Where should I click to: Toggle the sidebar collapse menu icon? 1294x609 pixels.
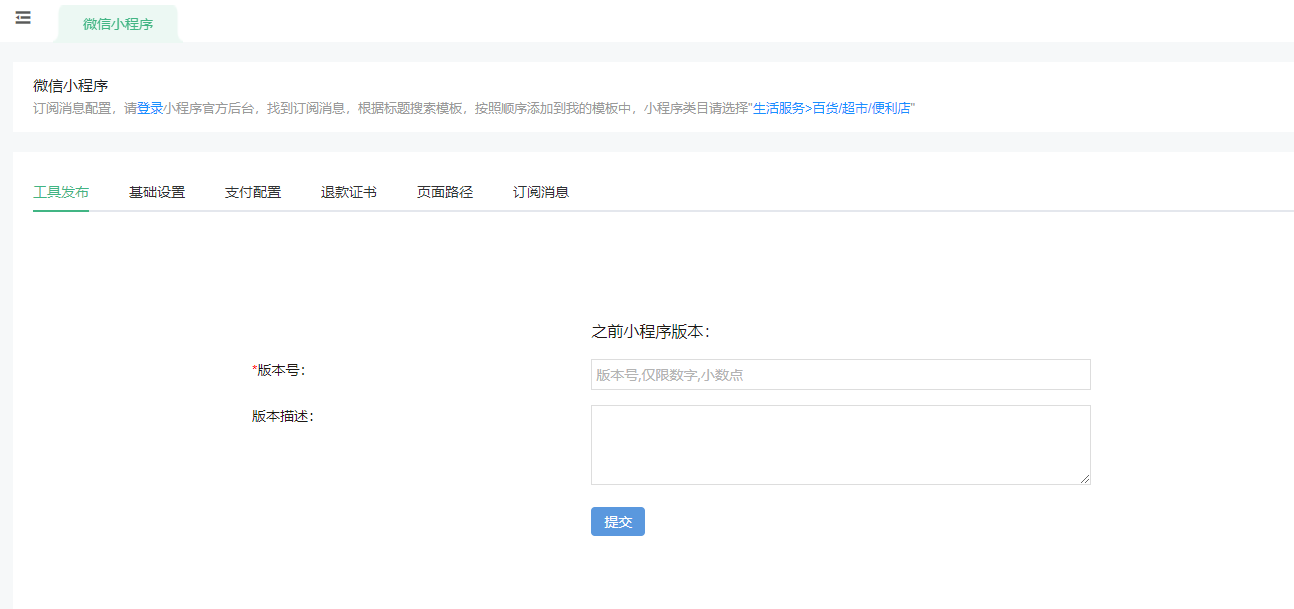point(23,18)
